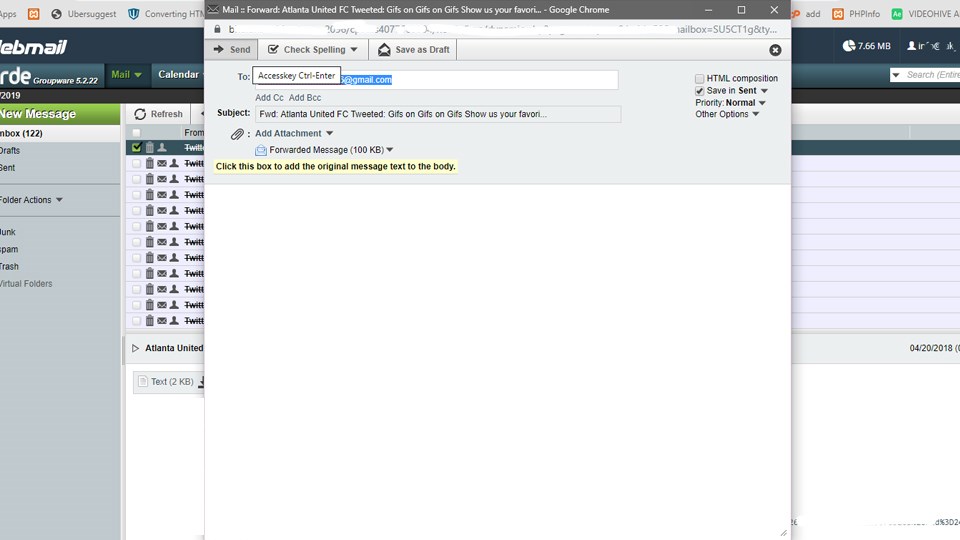Click the Send button in compose toolbar
This screenshot has width=960, height=540.
tap(231, 50)
